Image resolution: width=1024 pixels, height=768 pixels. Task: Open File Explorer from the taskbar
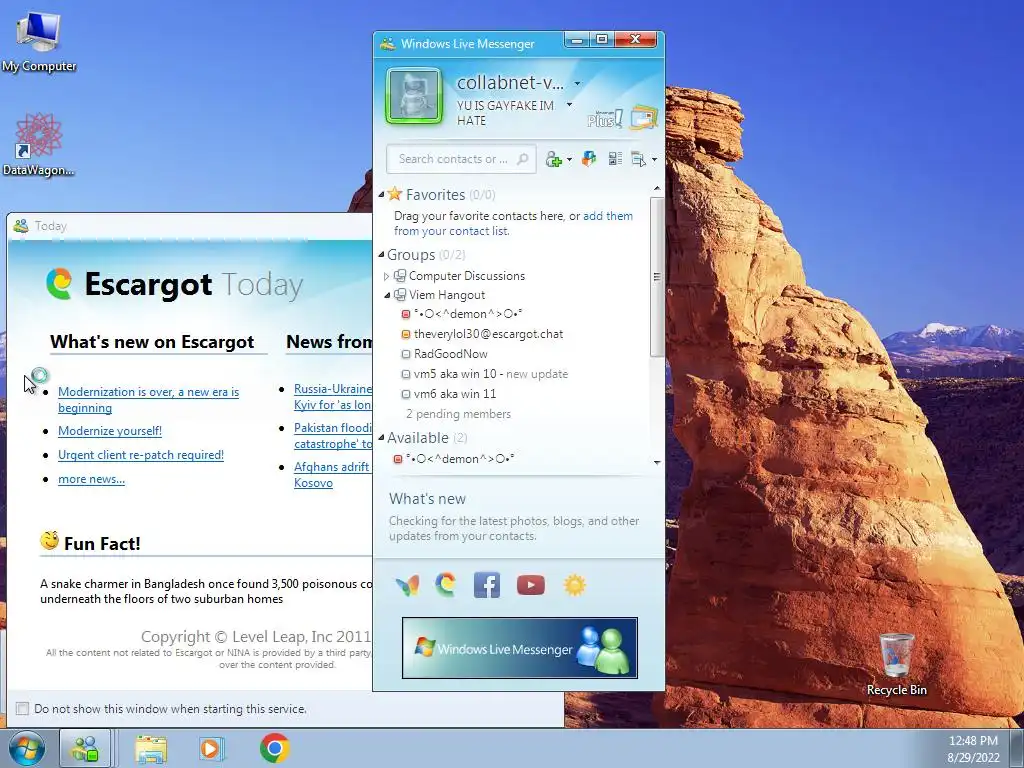pos(151,748)
